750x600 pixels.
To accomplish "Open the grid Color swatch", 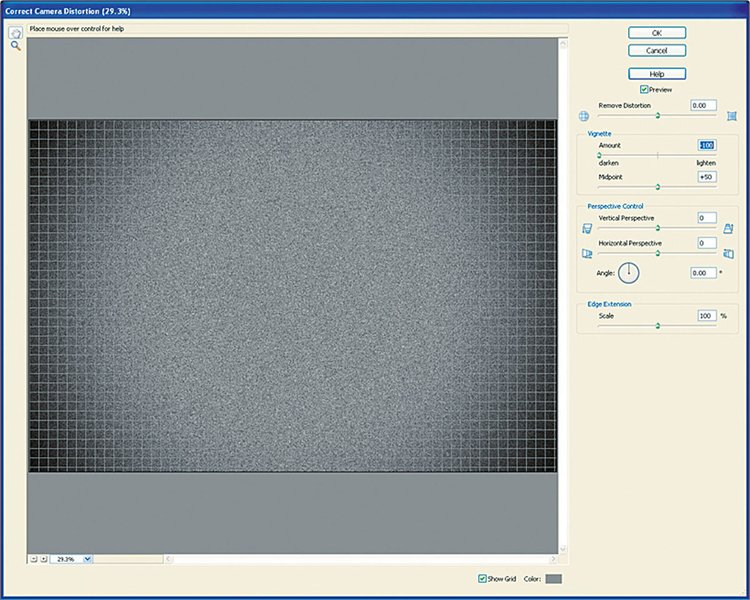I will tap(554, 579).
